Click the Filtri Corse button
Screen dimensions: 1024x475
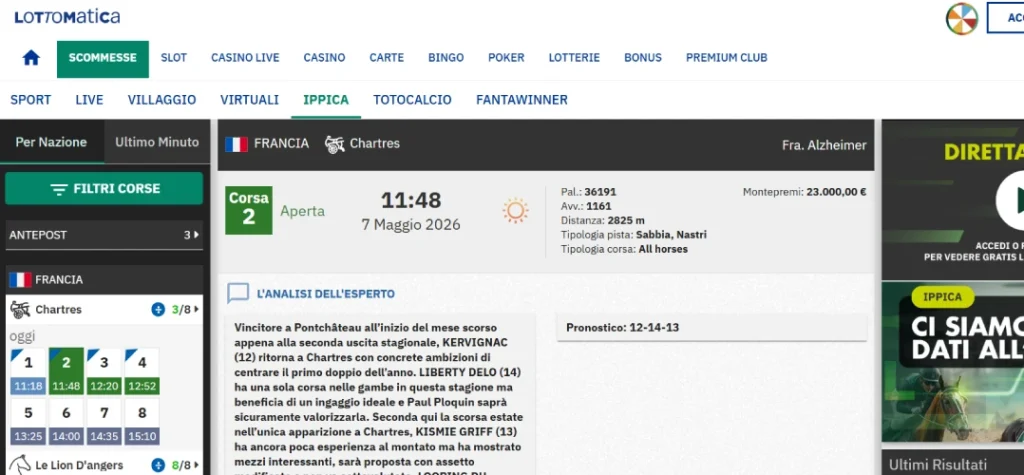pyautogui.click(x=104, y=189)
